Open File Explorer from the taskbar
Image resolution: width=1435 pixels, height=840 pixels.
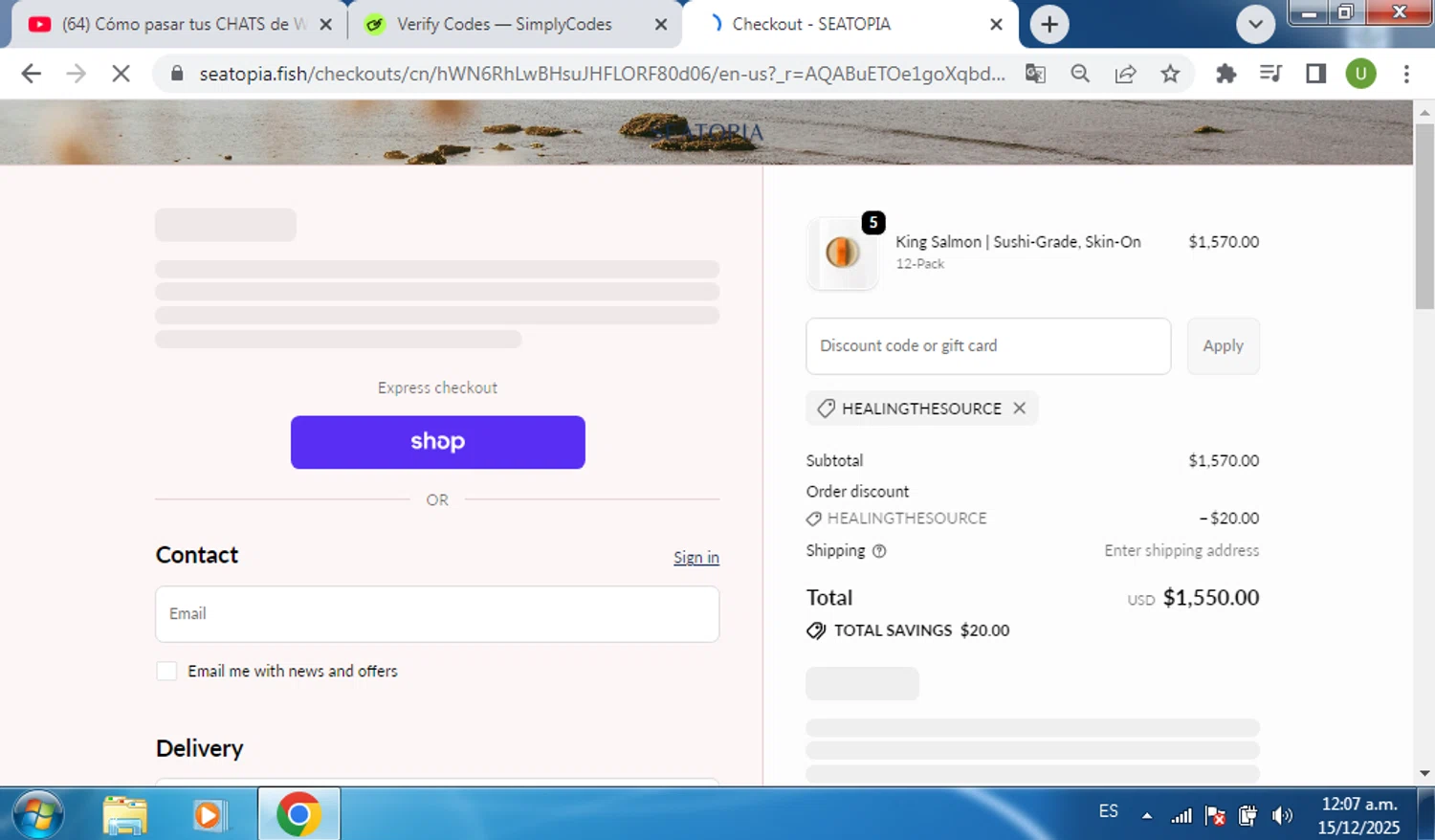(x=124, y=815)
